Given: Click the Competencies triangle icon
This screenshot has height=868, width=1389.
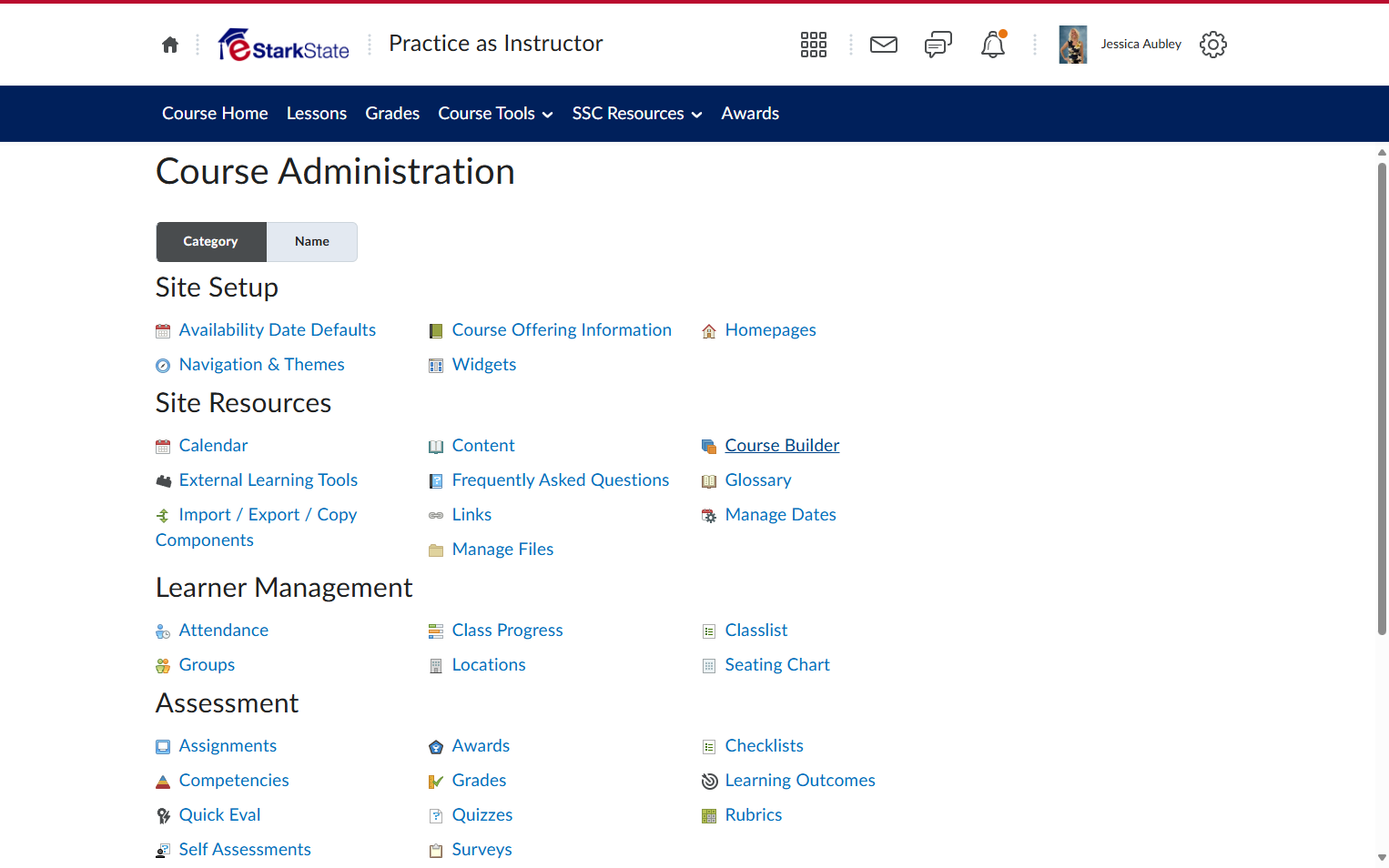Looking at the screenshot, I should tap(163, 782).
